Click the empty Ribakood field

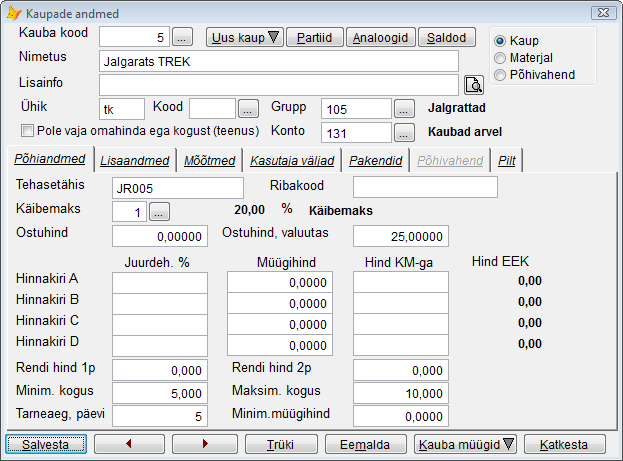pos(426,187)
